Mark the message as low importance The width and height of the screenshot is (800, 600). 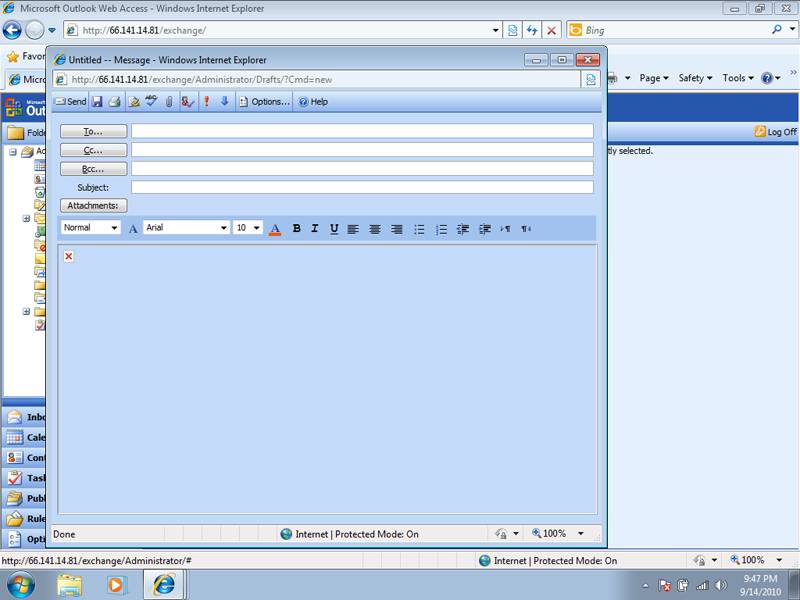pyautogui.click(x=223, y=101)
